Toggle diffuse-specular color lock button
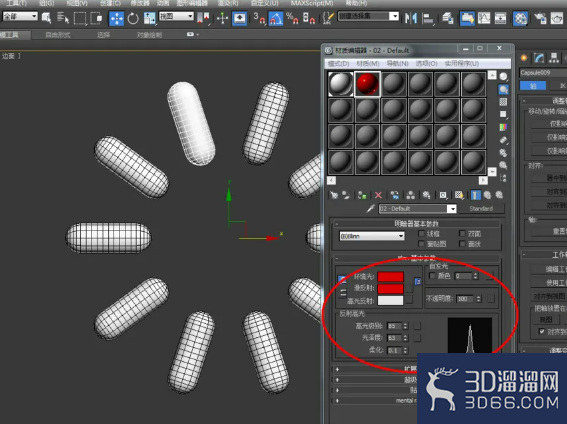 tap(343, 293)
